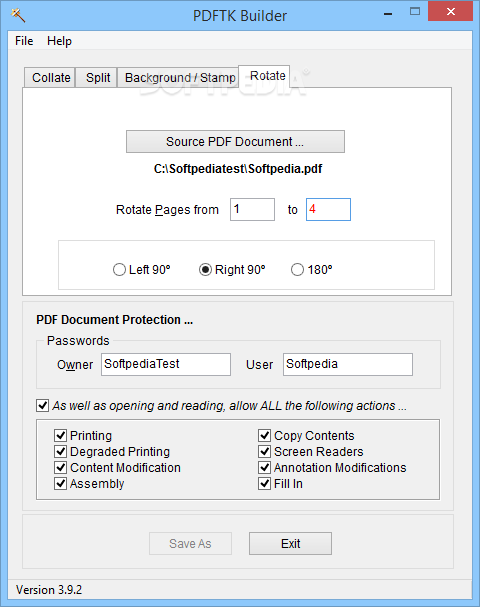Click the PDFTK Builder wand icon in title bar
The image size is (480, 607).
18,15
